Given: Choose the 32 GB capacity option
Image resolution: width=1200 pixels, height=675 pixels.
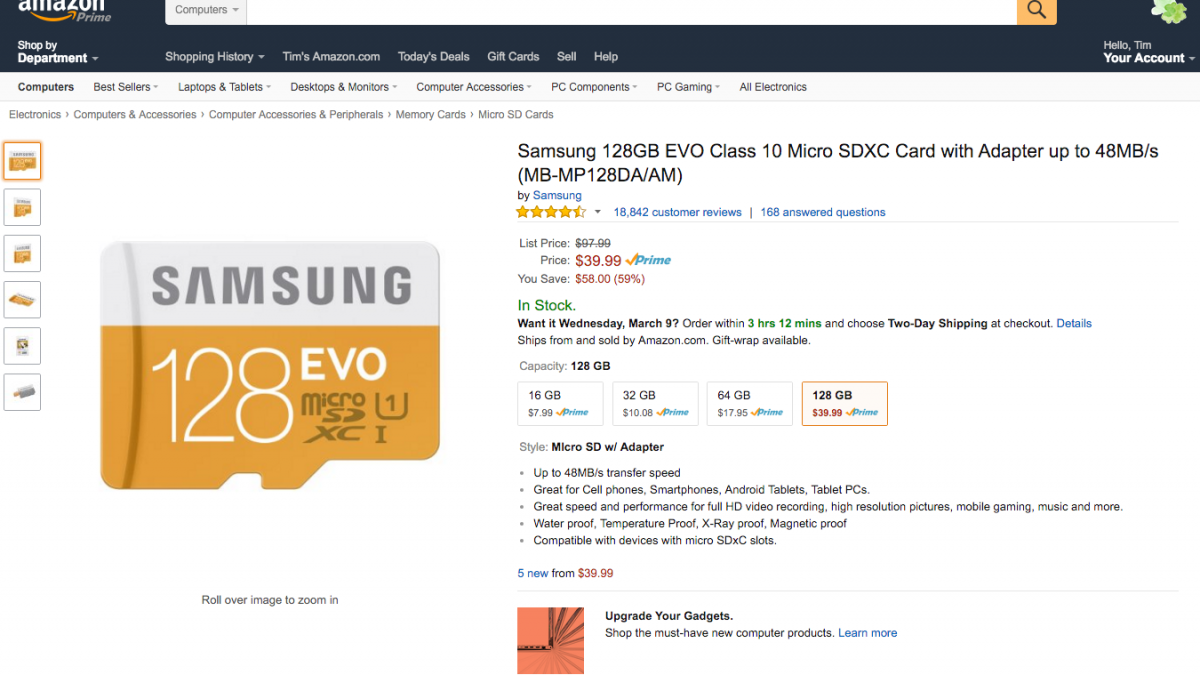Looking at the screenshot, I should [x=655, y=404].
